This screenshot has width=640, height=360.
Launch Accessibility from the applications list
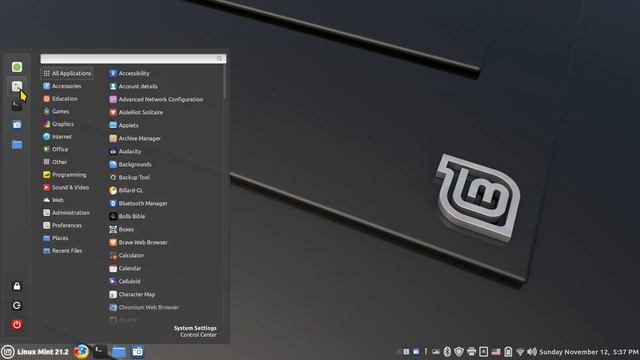(x=129, y=73)
